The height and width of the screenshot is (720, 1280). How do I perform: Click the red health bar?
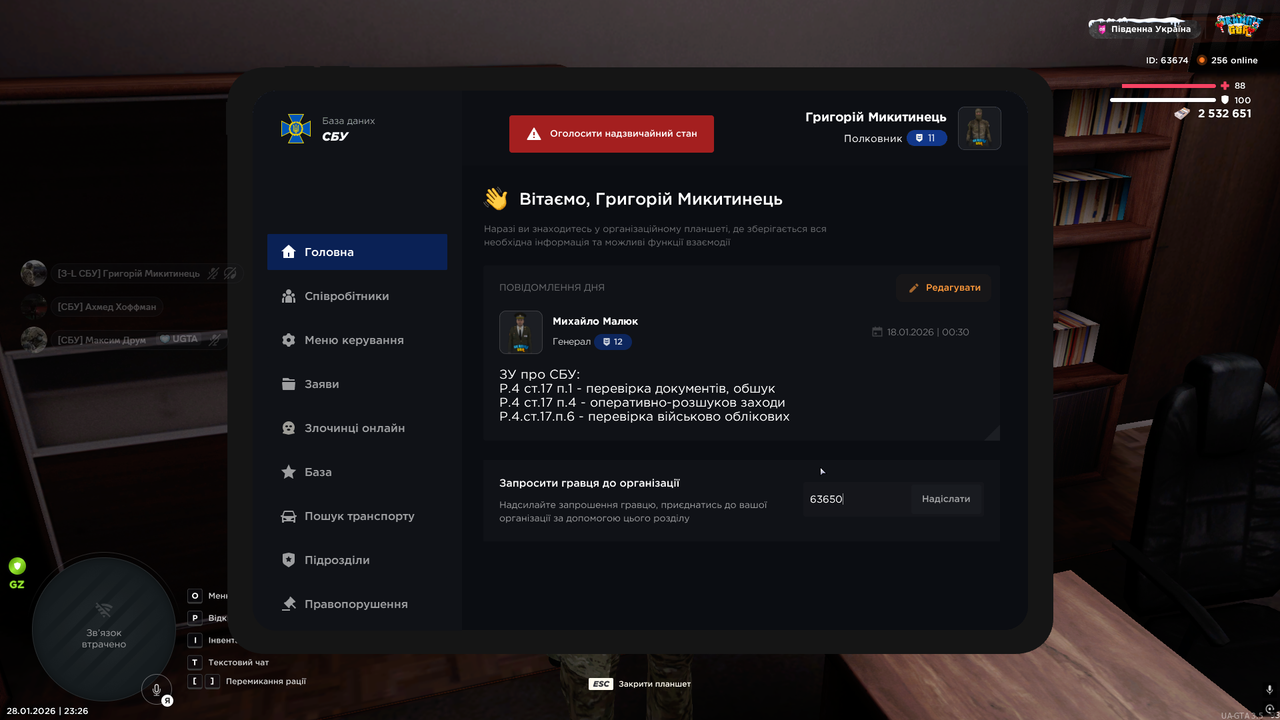(x=1169, y=86)
